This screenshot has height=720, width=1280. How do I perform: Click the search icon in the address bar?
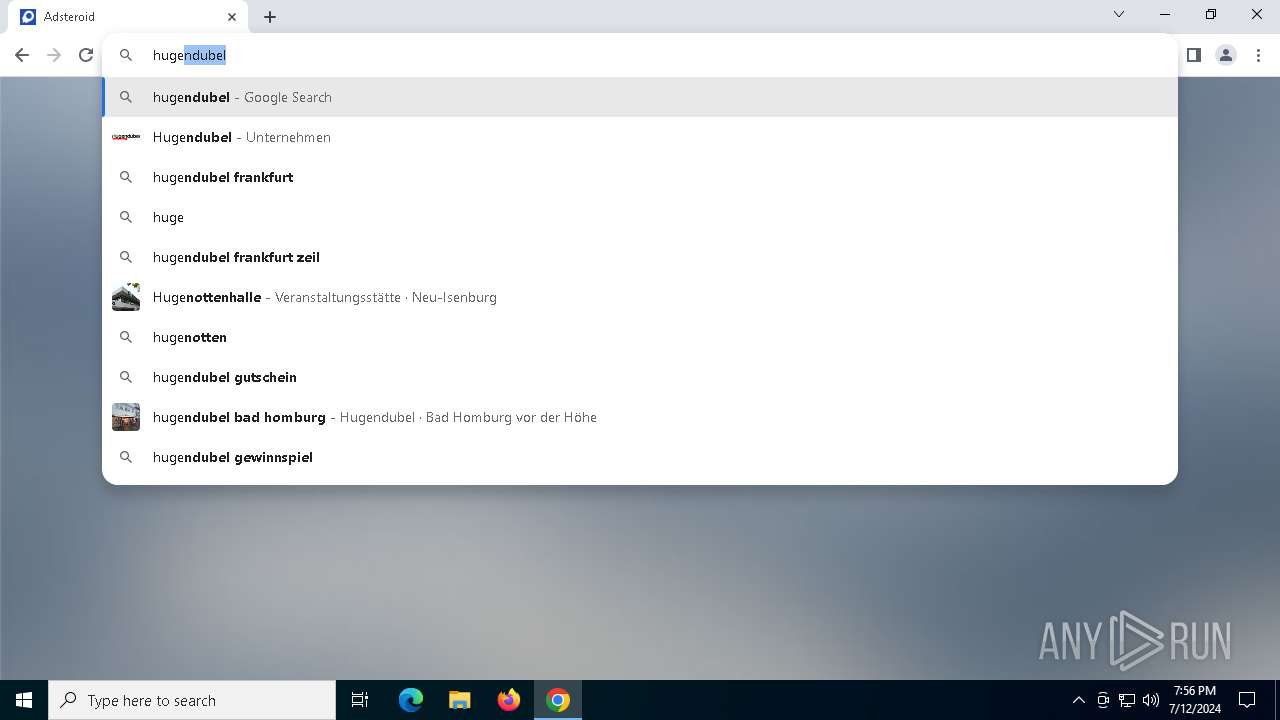tap(126, 55)
